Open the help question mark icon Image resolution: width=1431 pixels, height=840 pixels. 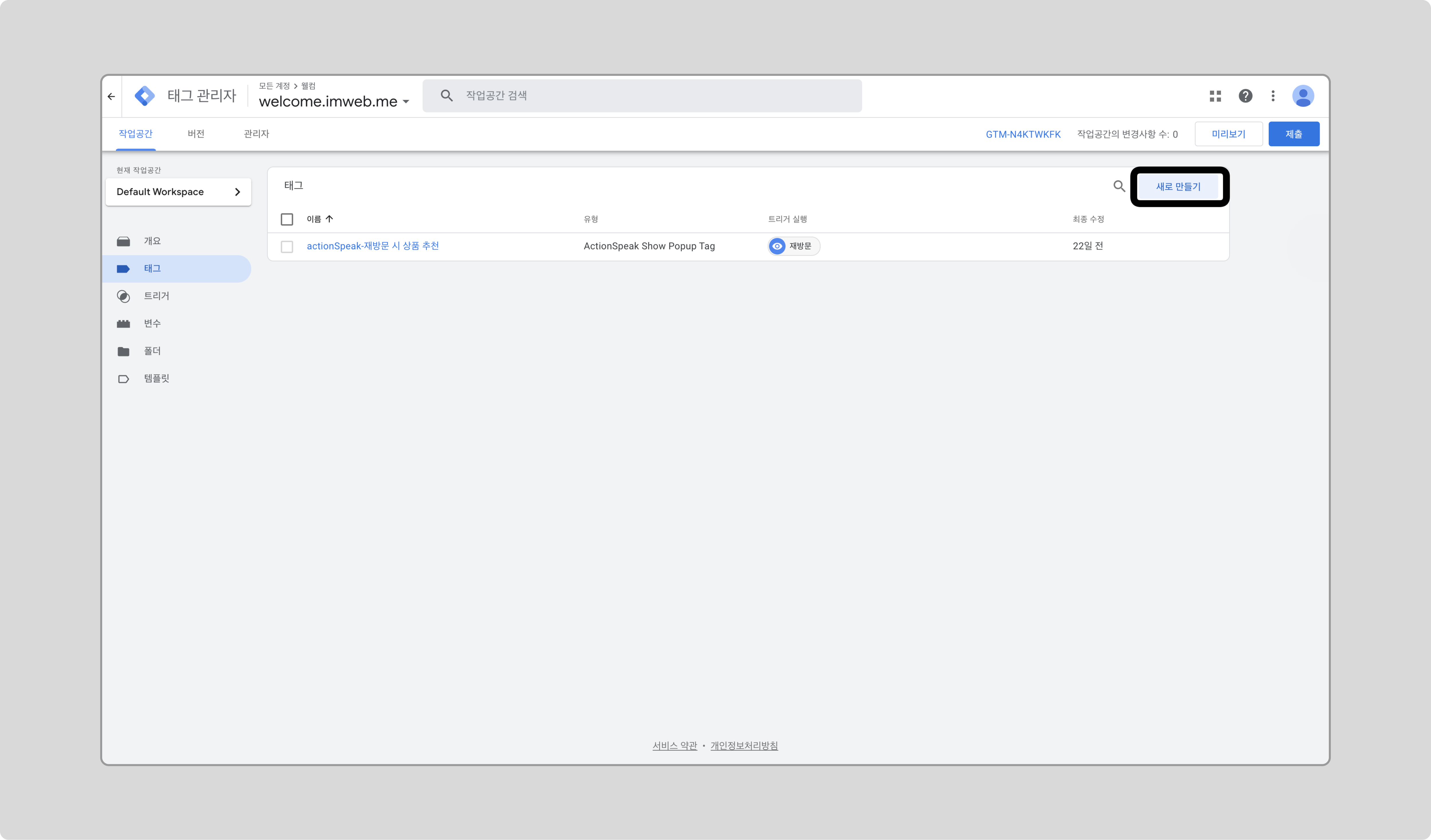click(x=1245, y=96)
